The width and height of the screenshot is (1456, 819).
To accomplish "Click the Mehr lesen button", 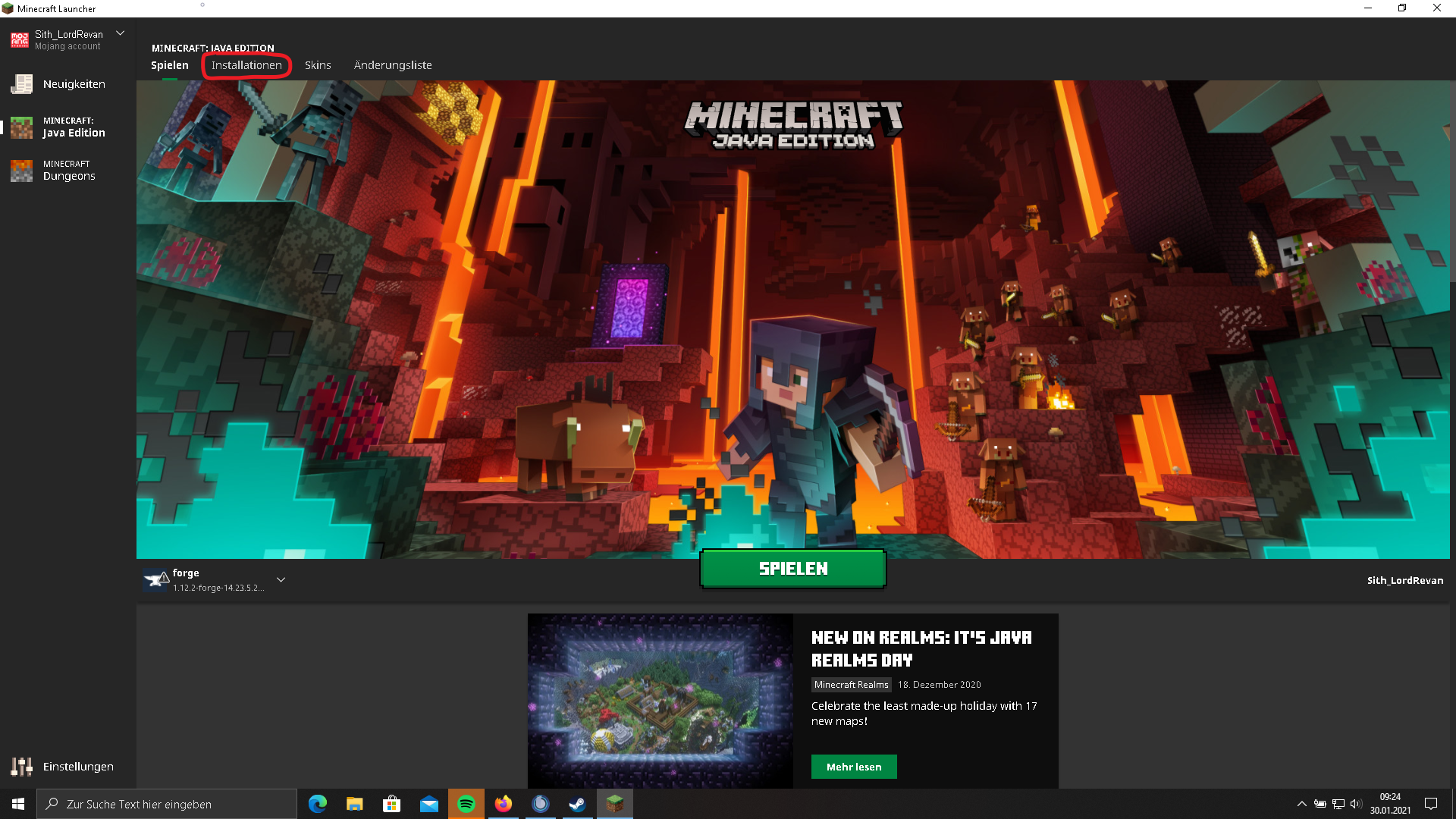I will pyautogui.click(x=854, y=767).
